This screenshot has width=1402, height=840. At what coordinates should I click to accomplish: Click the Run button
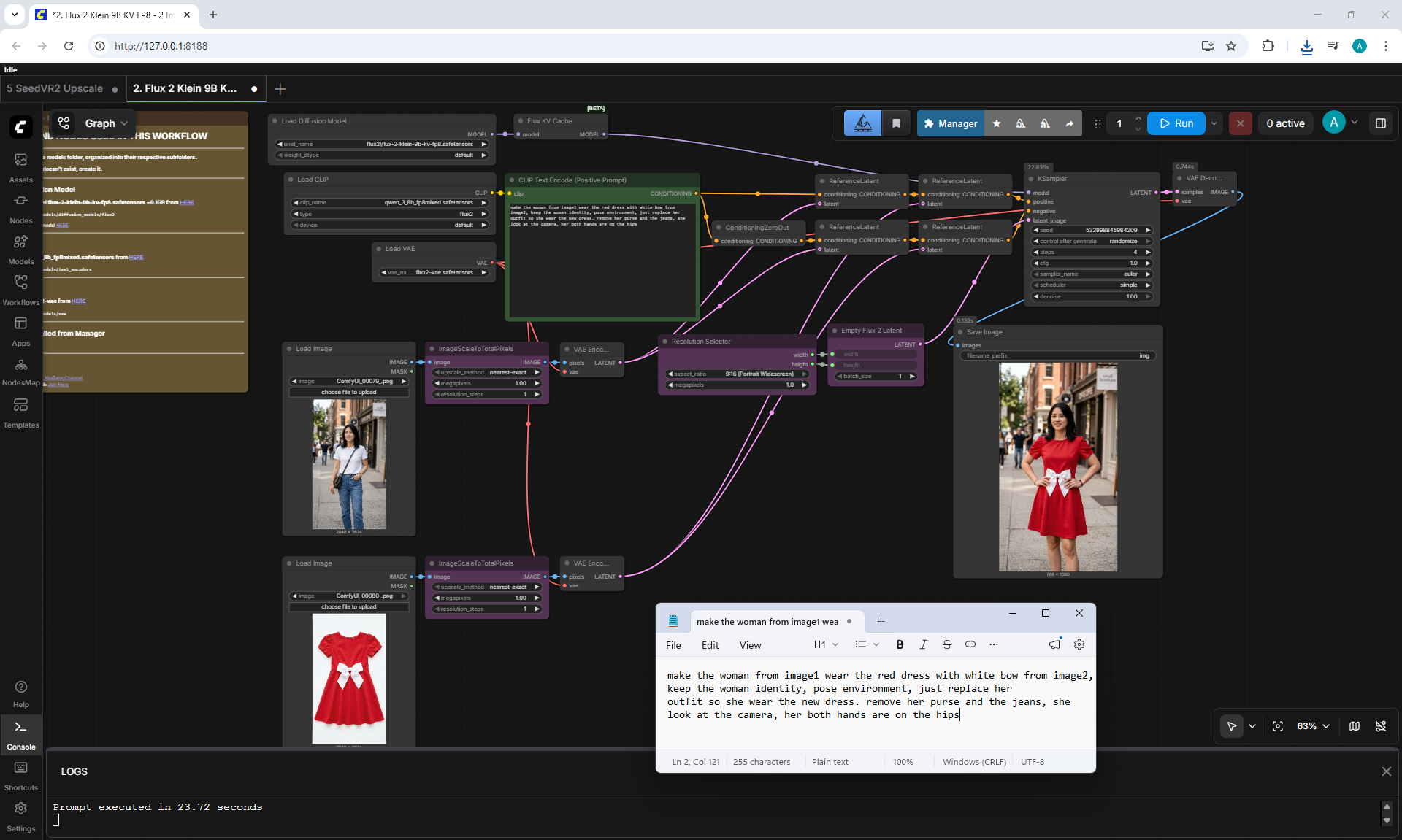[x=1176, y=123]
